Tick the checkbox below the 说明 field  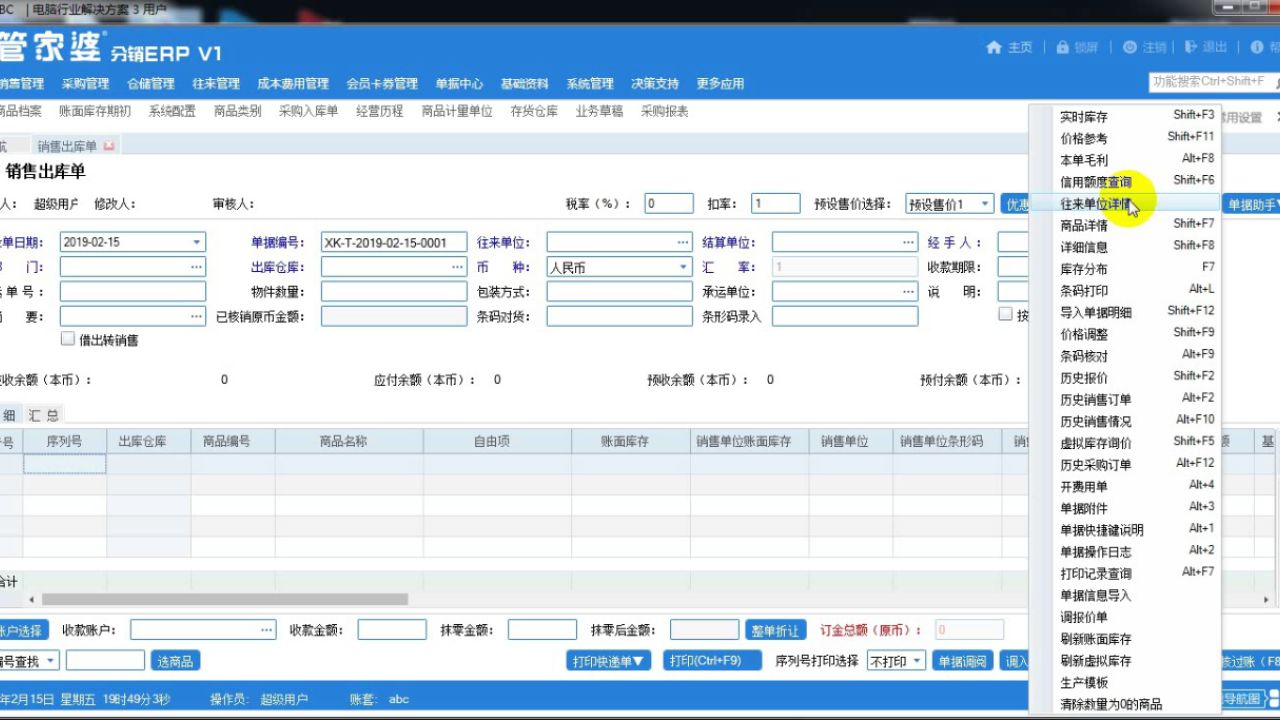click(1005, 314)
